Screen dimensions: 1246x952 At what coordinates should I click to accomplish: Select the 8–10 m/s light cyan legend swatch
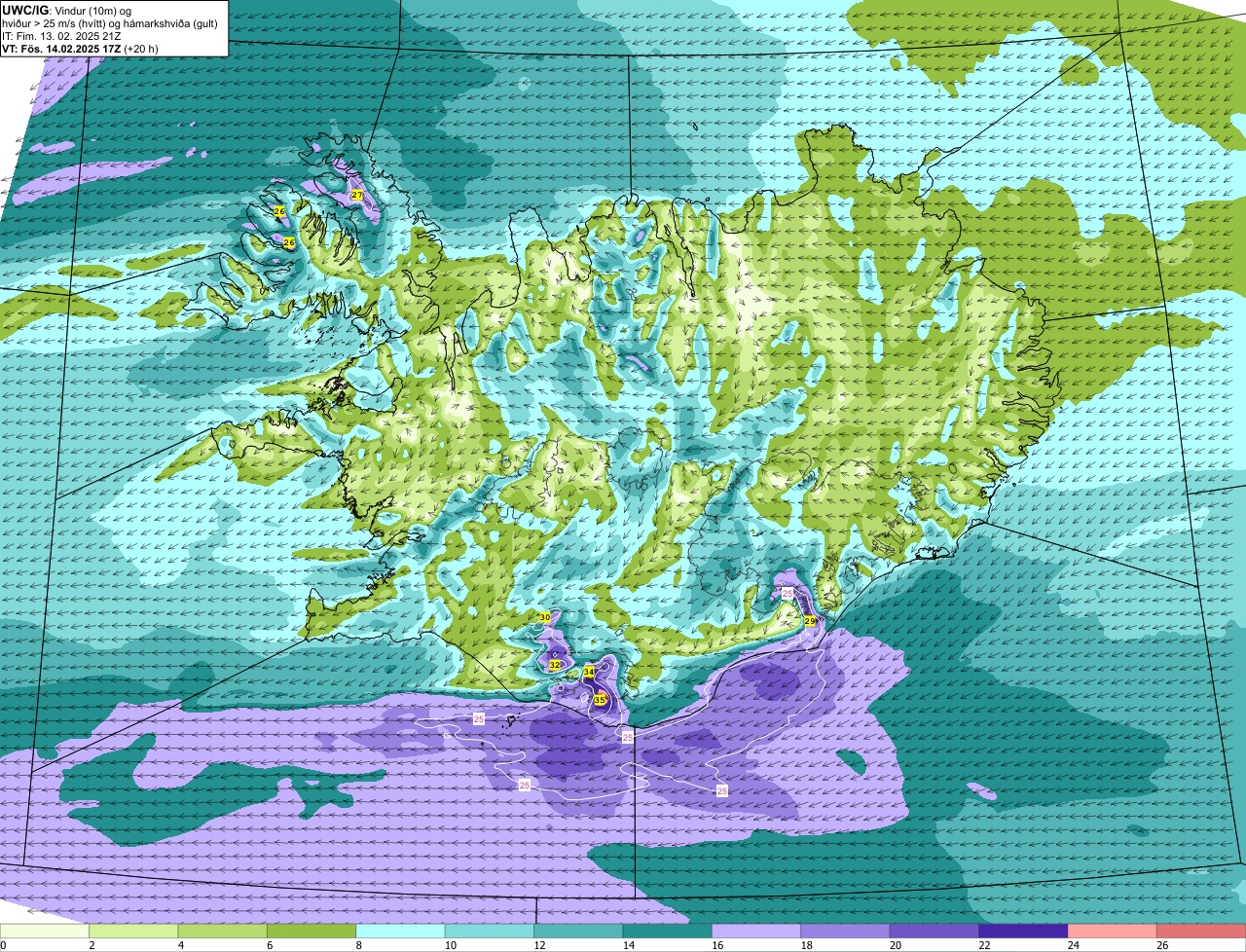click(401, 931)
